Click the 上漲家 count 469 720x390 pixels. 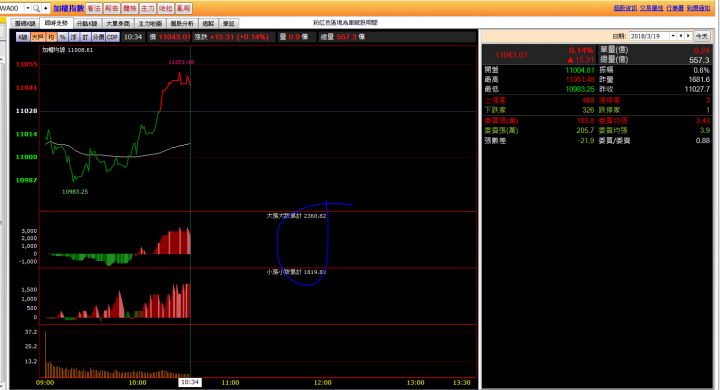pyautogui.click(x=588, y=100)
